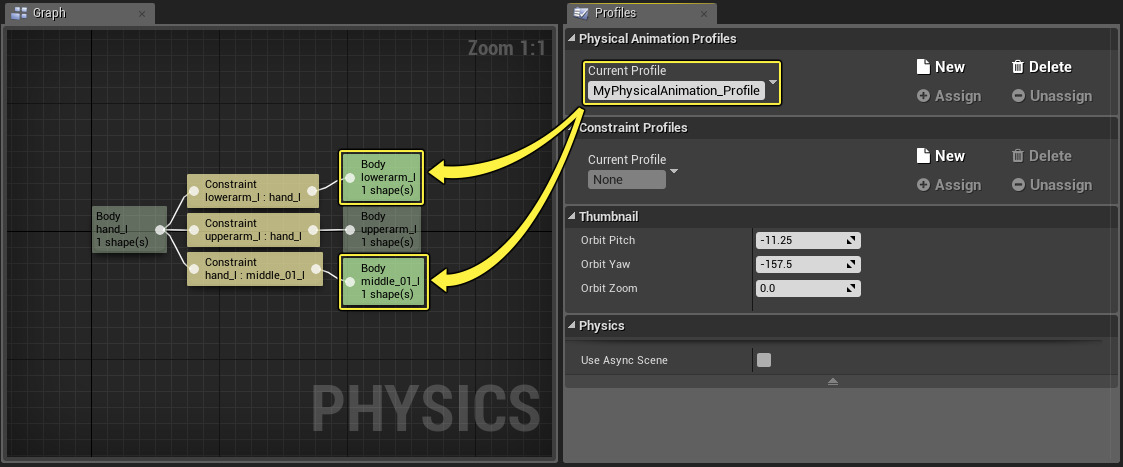Click the Orbit Pitch value field

pos(800,240)
